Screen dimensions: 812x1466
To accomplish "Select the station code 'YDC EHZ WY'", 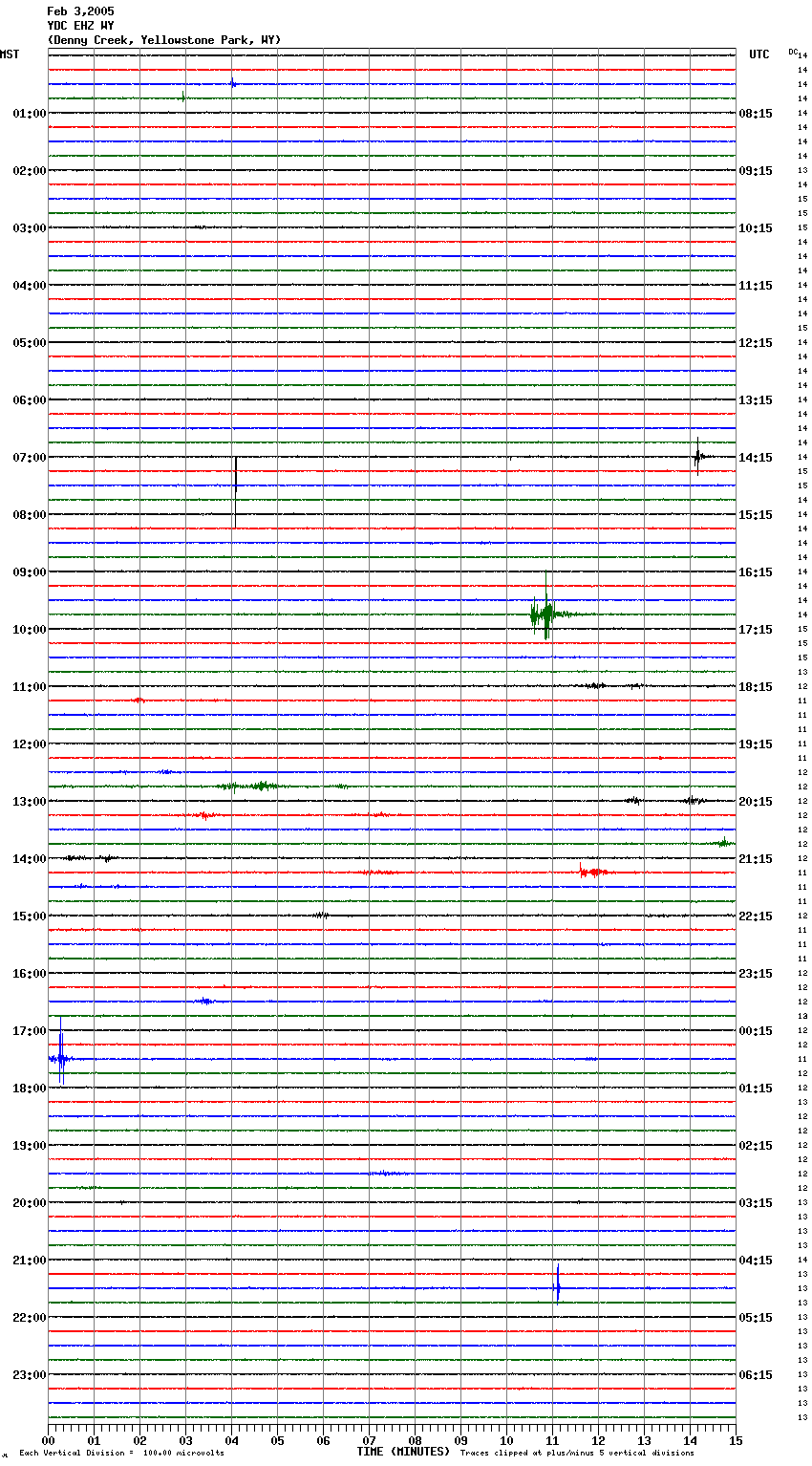I will [80, 26].
